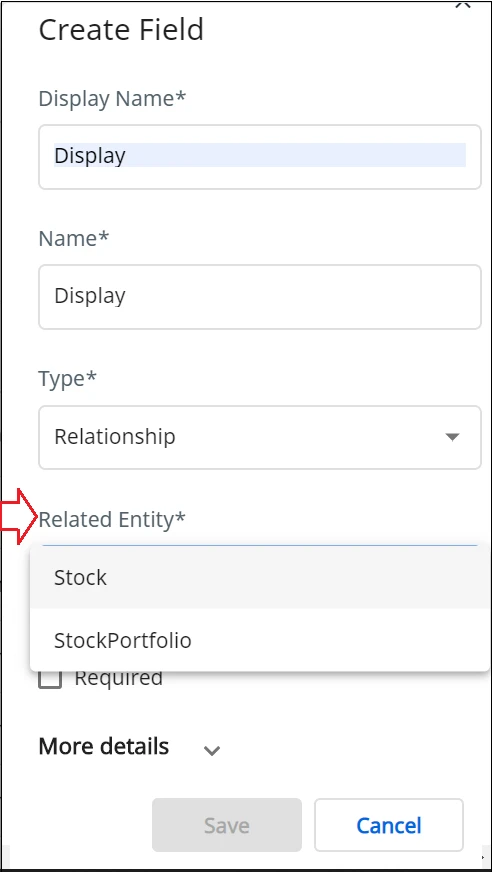Click the Create Field heading
Image resolution: width=492 pixels, height=872 pixels.
coord(121,29)
